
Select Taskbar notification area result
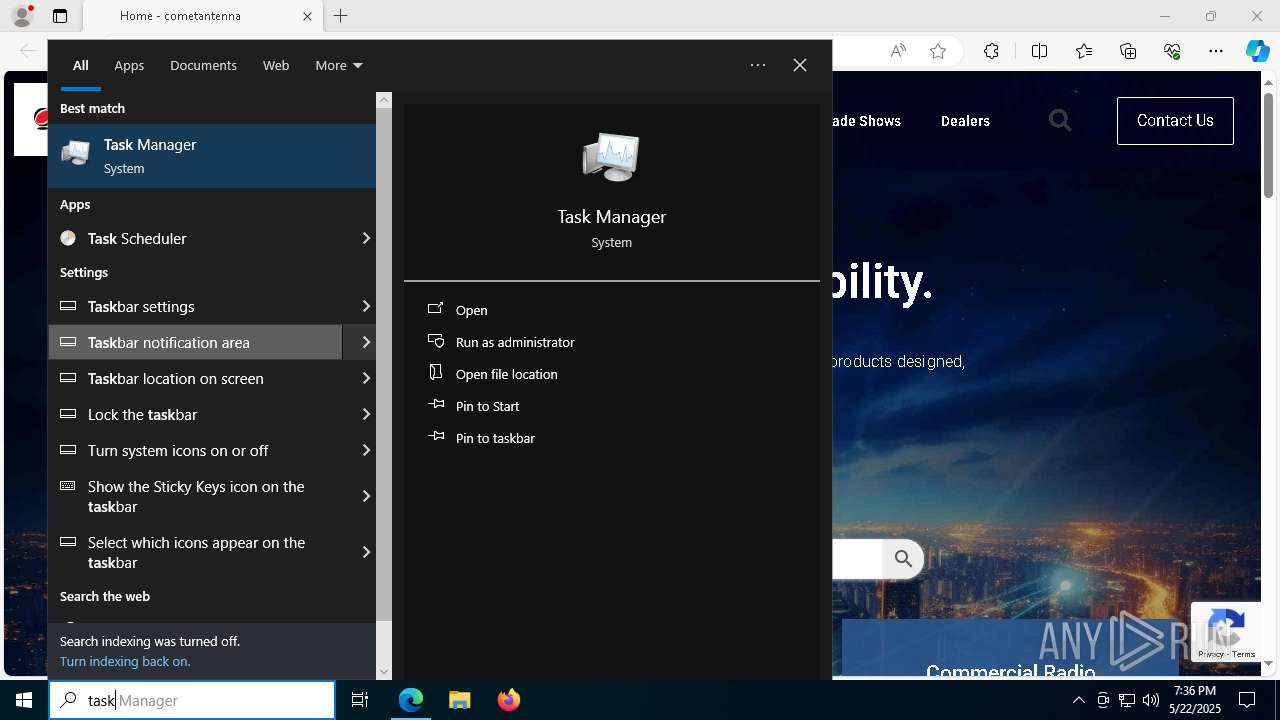coord(196,342)
